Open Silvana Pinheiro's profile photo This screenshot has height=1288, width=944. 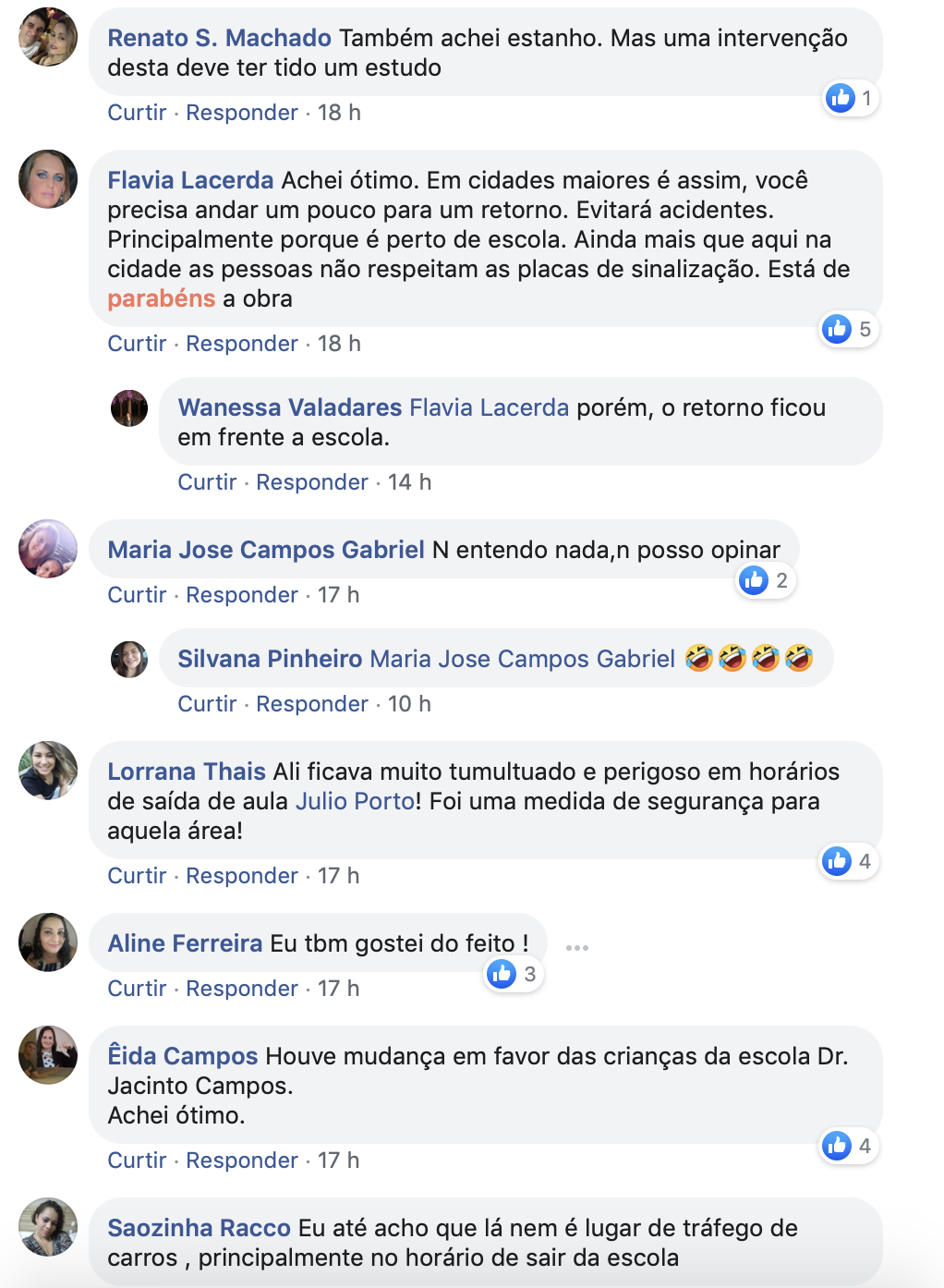point(129,659)
